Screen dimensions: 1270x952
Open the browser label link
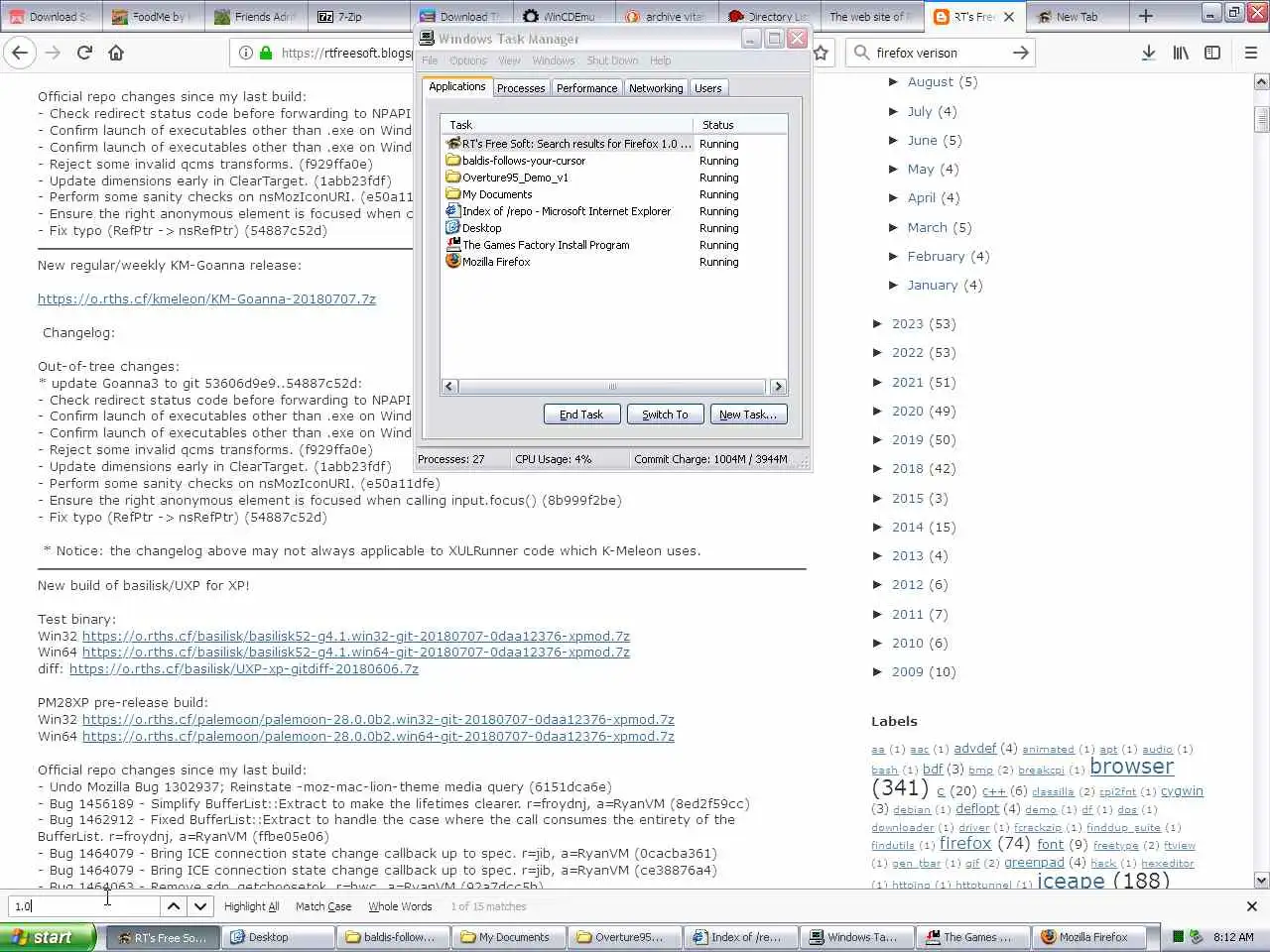click(x=1132, y=767)
